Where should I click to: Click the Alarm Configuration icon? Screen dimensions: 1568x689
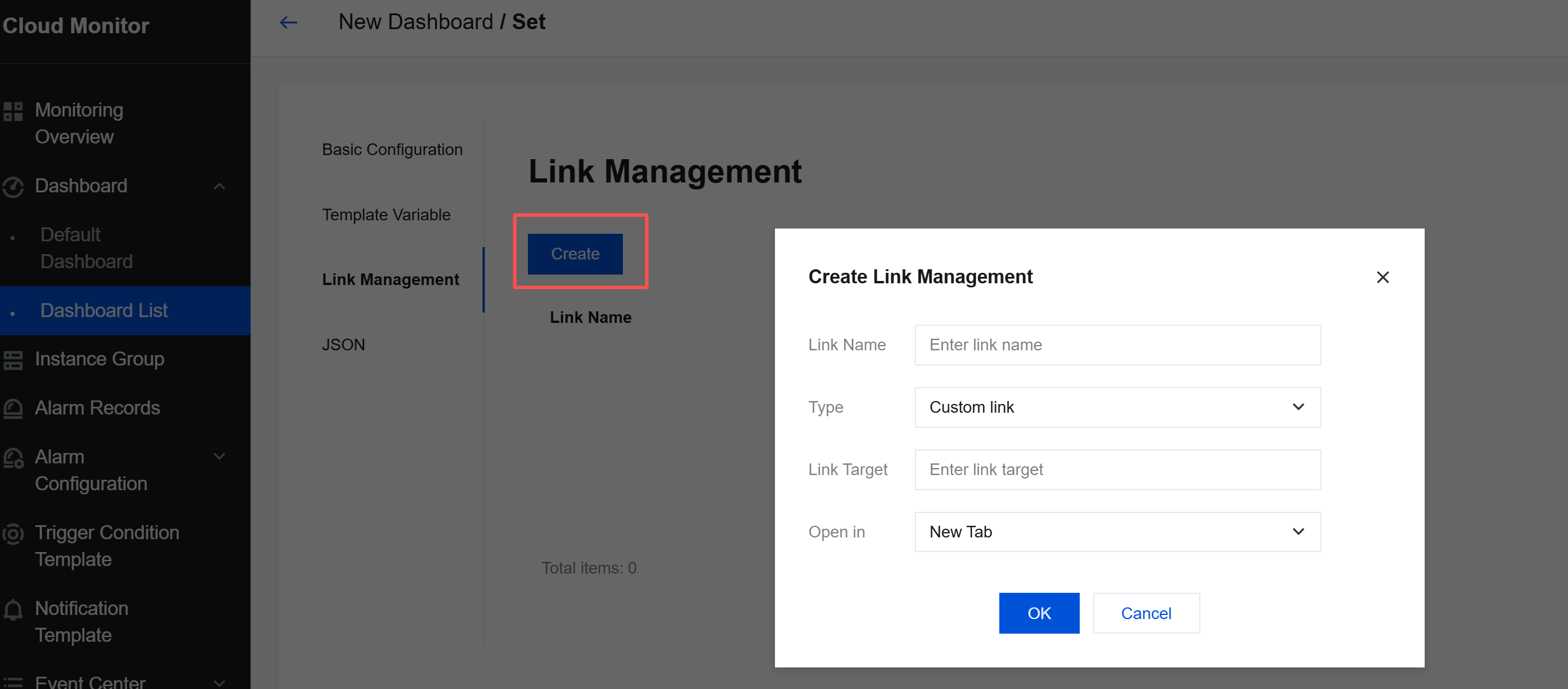[x=13, y=458]
